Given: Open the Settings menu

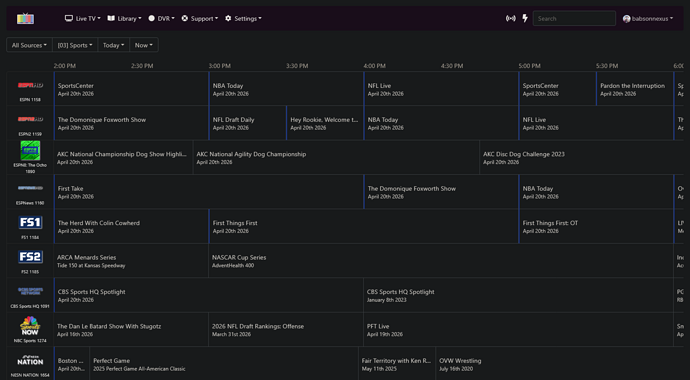Looking at the screenshot, I should pos(243,18).
